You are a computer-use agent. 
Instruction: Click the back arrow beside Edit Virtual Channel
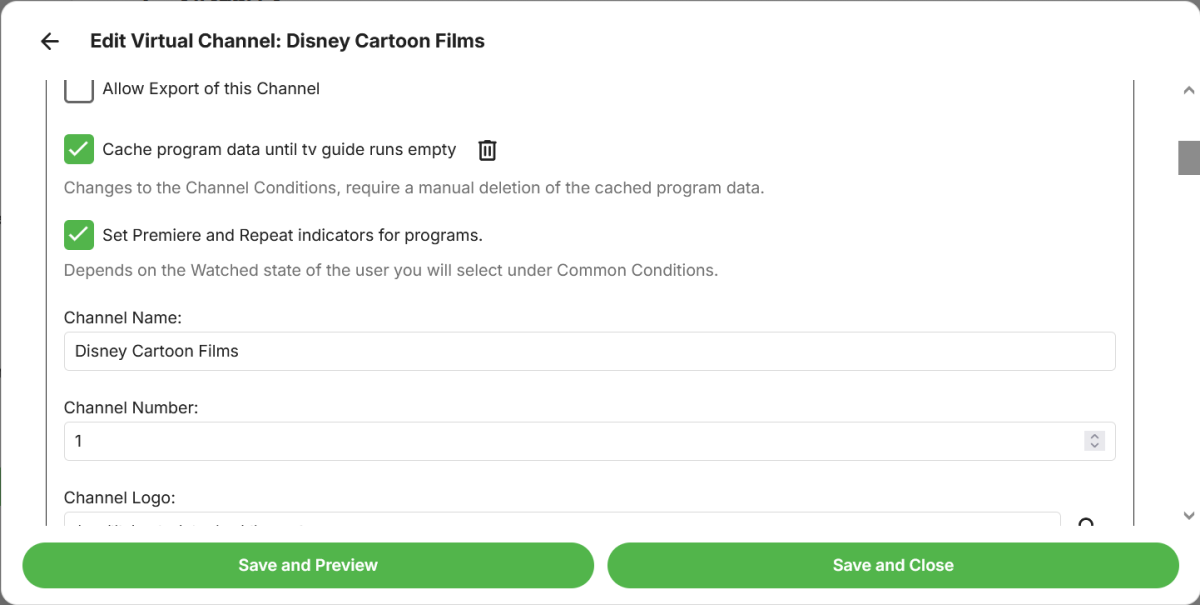point(49,41)
